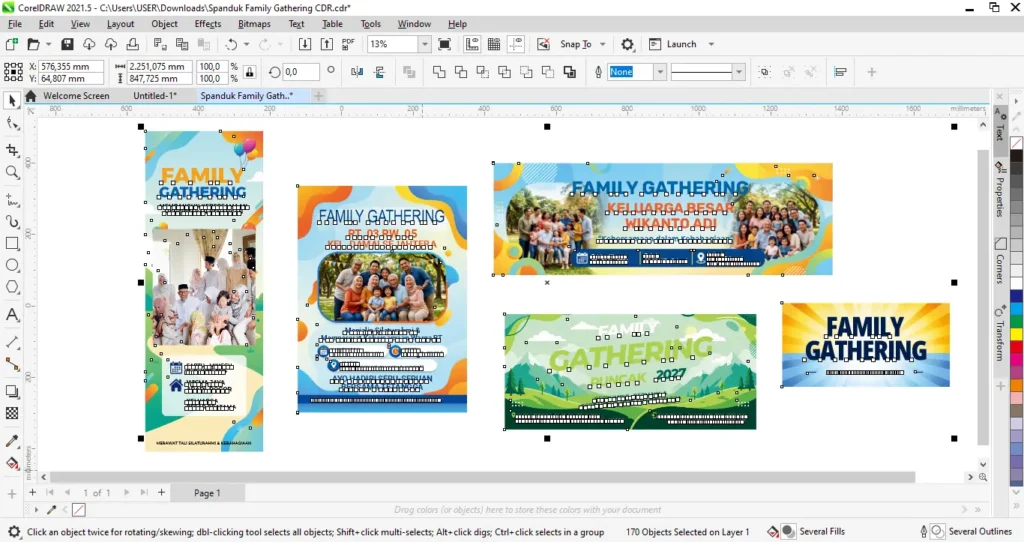This screenshot has height=542, width=1024.
Task: Click the Export icon
Action: coord(327,44)
